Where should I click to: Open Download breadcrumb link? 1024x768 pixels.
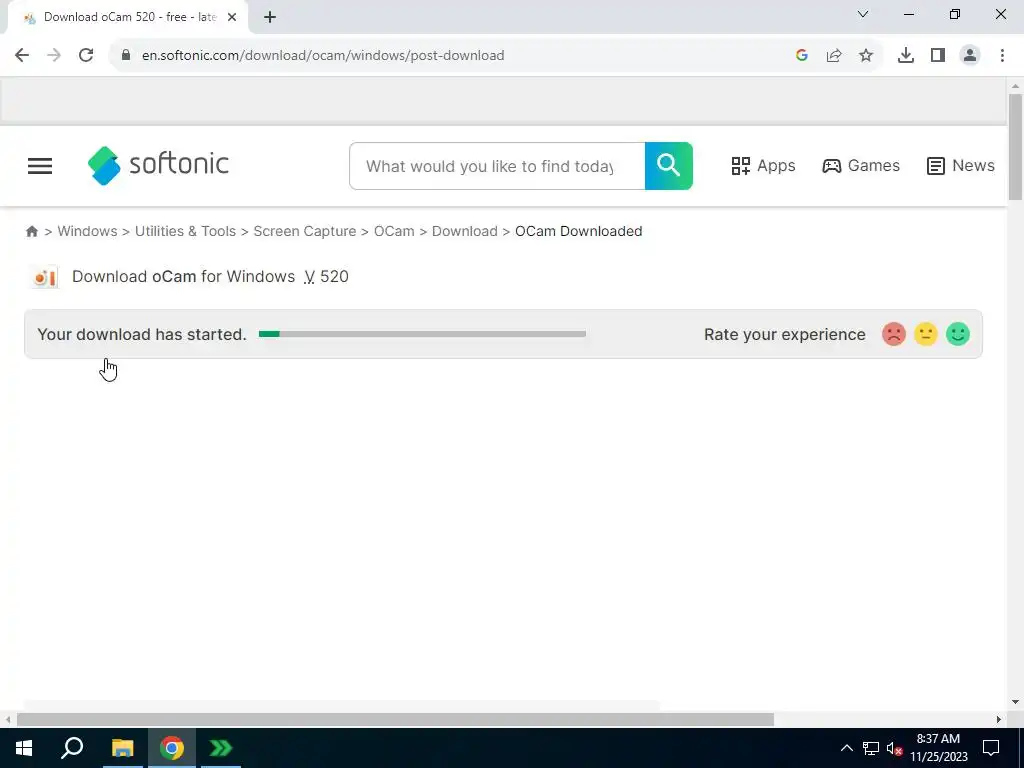(x=464, y=231)
